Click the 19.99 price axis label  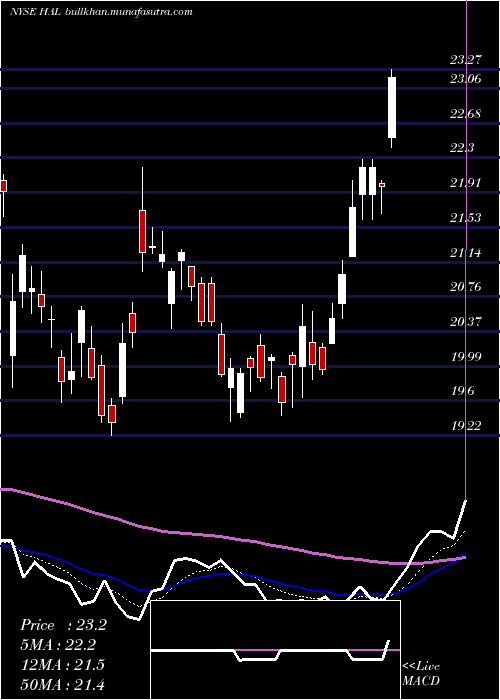pos(466,357)
